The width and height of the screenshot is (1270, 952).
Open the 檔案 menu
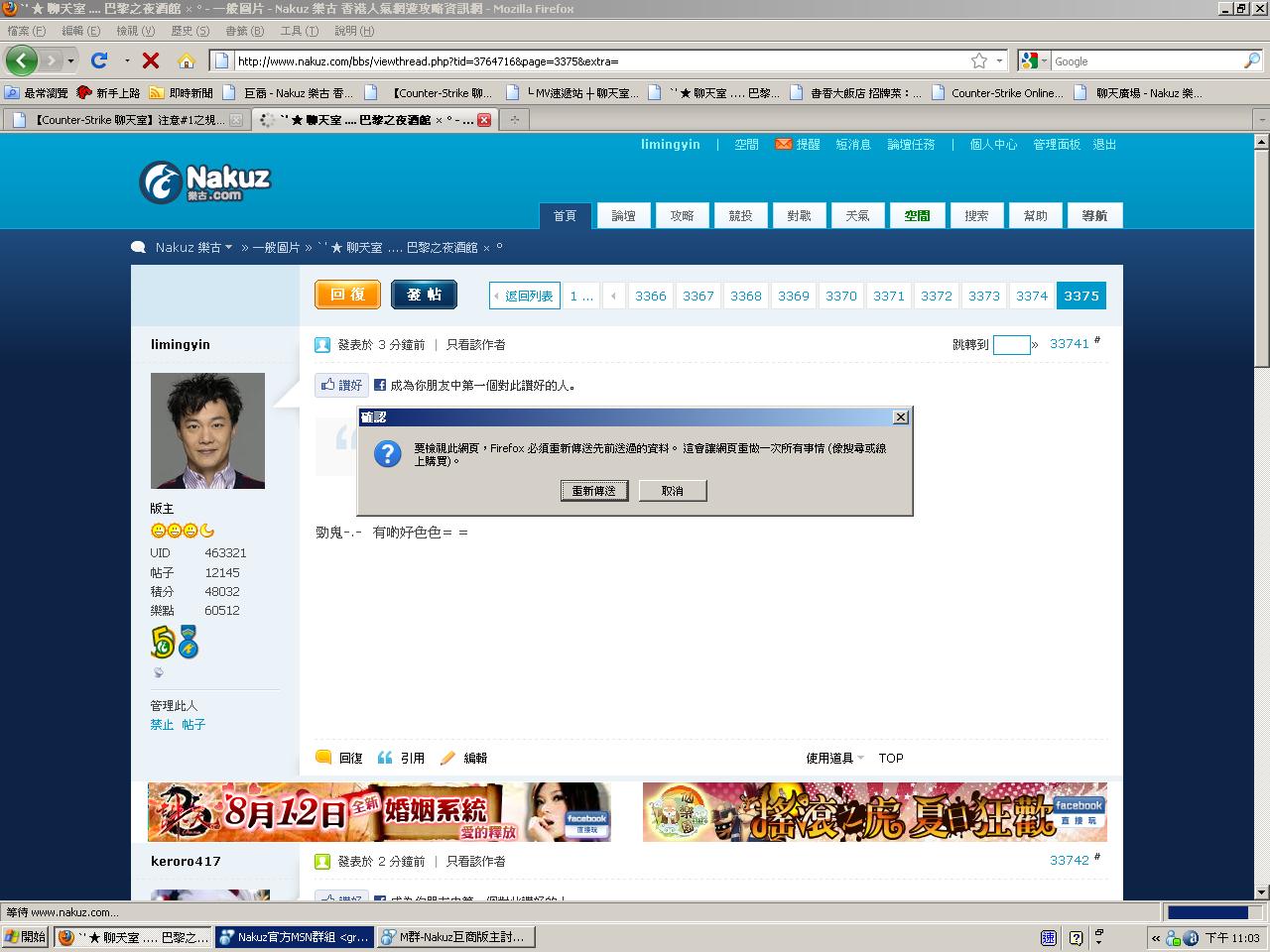tap(26, 31)
